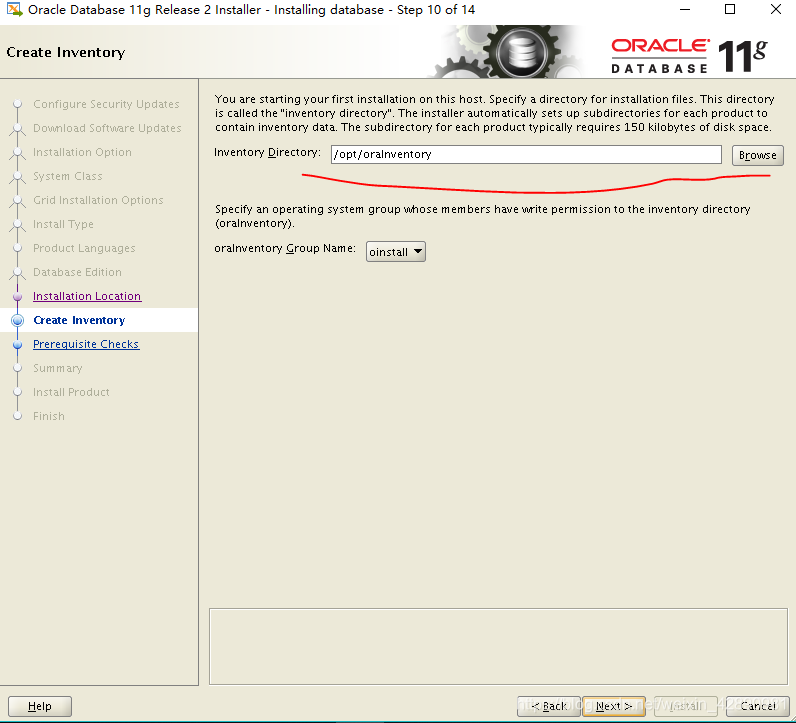This screenshot has height=723, width=796.
Task: Click the Summary step
Action: pos(57,368)
